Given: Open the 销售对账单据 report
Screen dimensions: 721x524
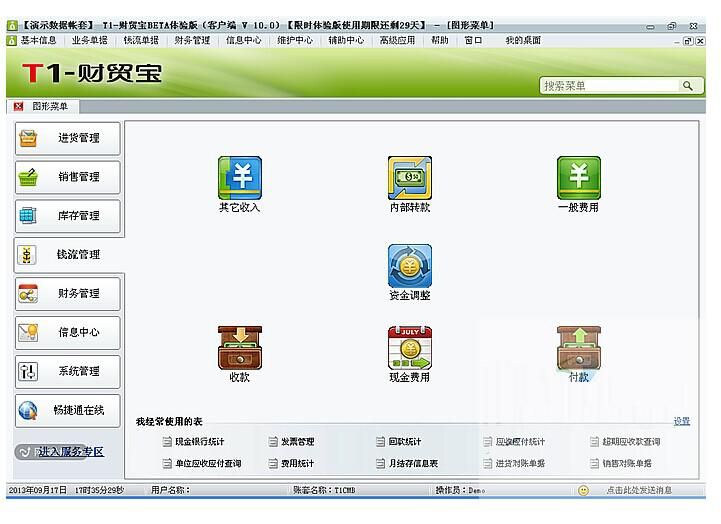Looking at the screenshot, I should [x=627, y=463].
